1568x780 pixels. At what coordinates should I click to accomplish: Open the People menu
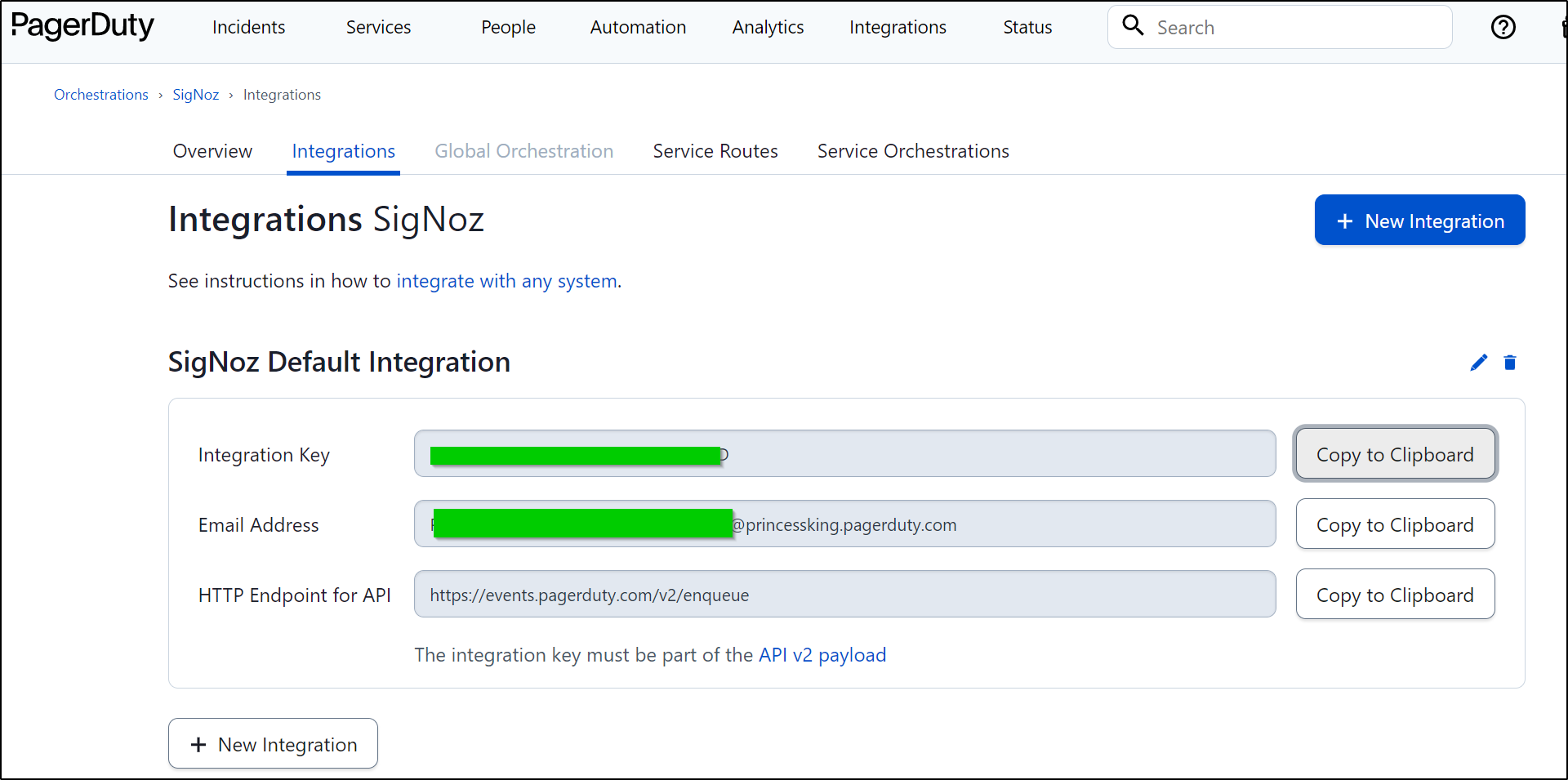tap(508, 28)
